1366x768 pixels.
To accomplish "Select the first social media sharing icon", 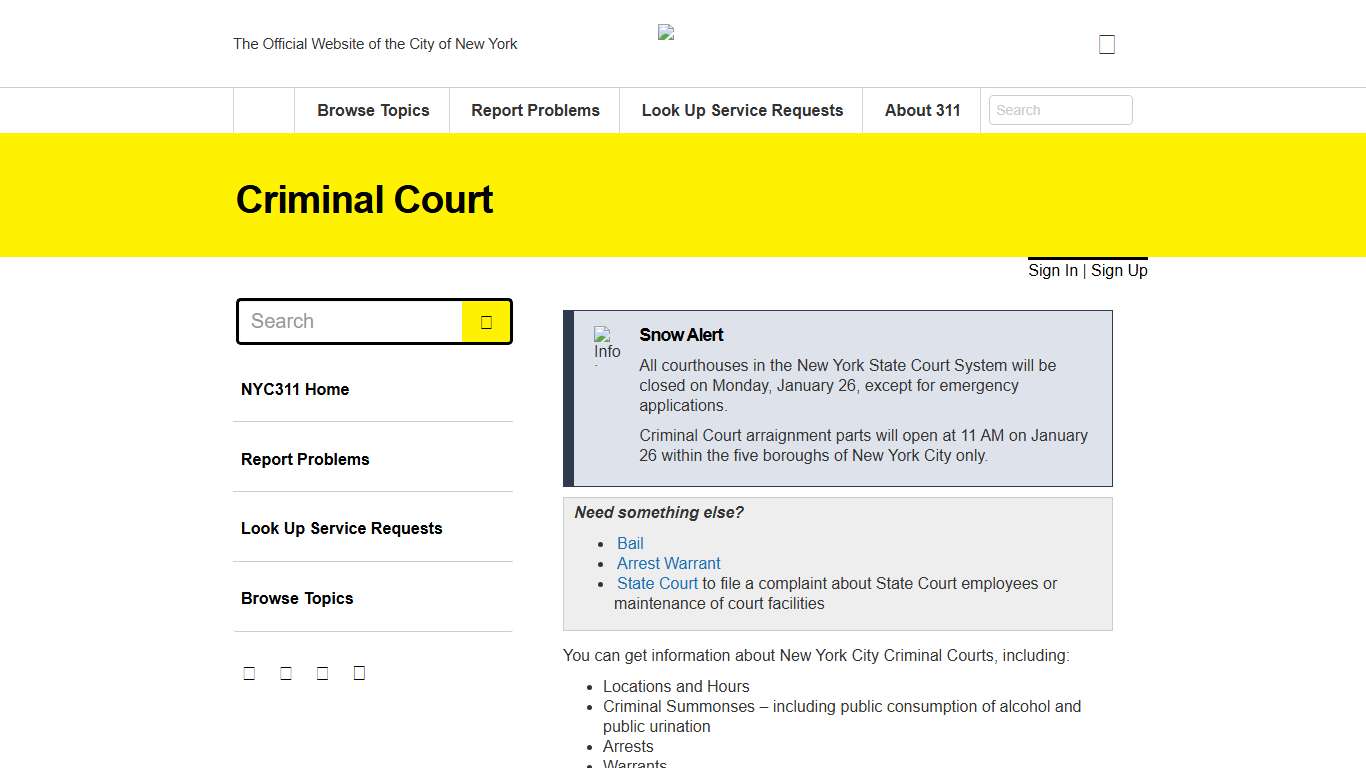I will [x=249, y=672].
